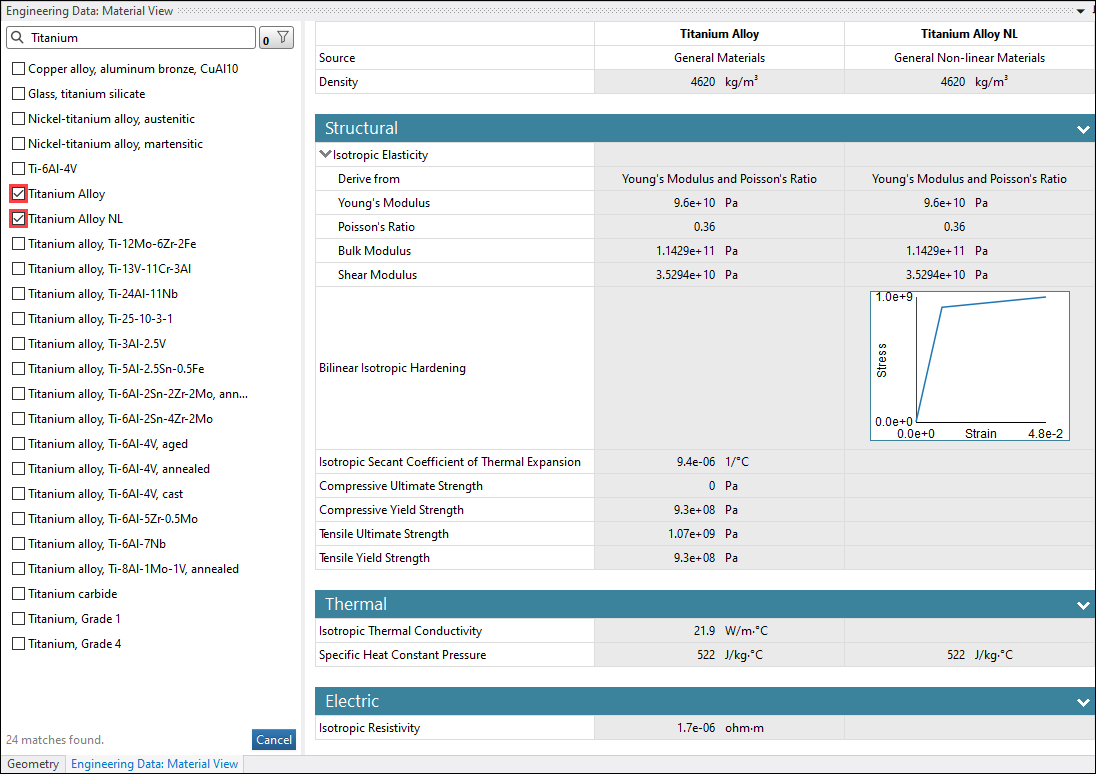Enable Copper alloy, aluminum bronze, CuAl10 checkbox
The image size is (1096, 774).
pyautogui.click(x=19, y=69)
